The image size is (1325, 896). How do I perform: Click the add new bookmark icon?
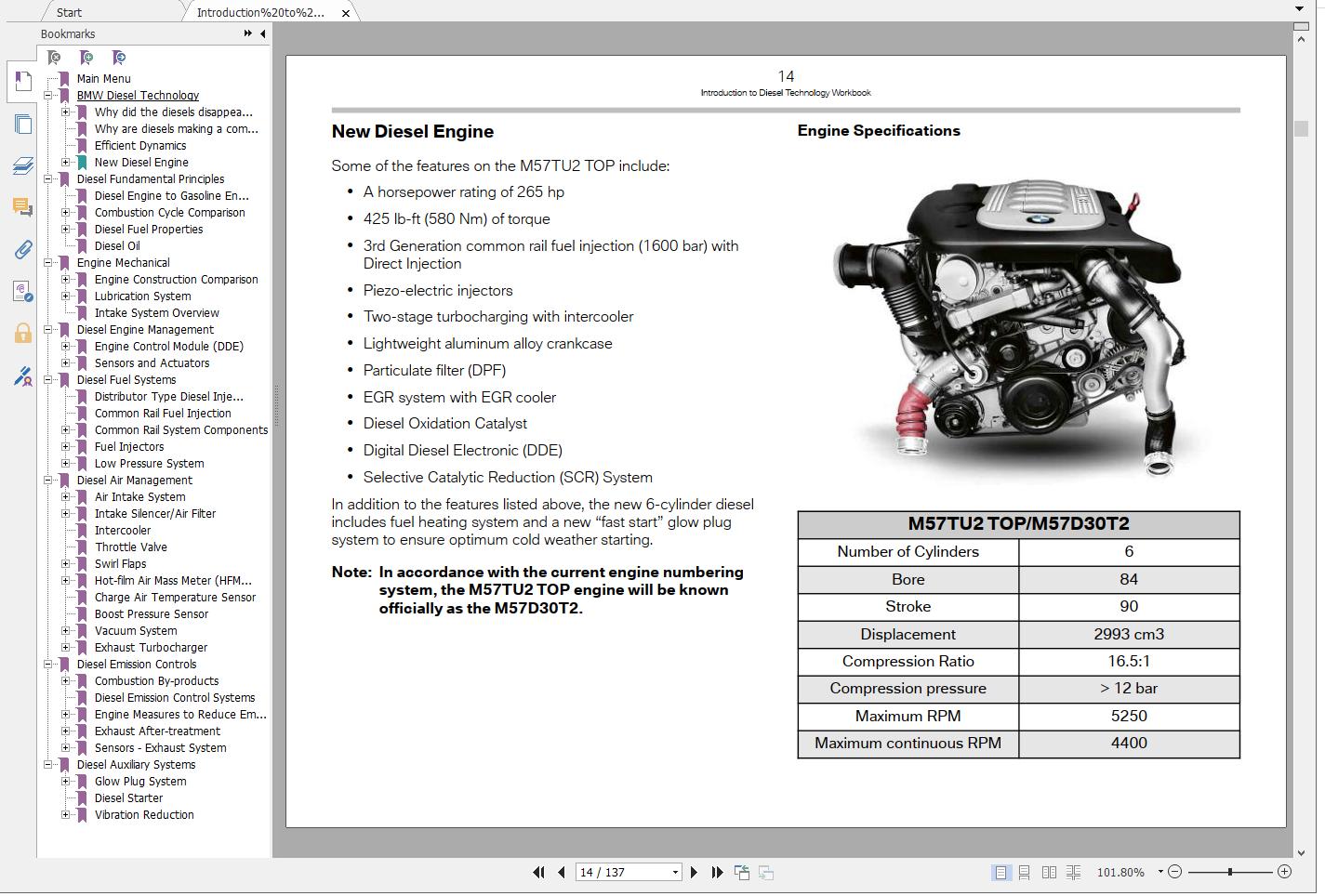(x=86, y=58)
